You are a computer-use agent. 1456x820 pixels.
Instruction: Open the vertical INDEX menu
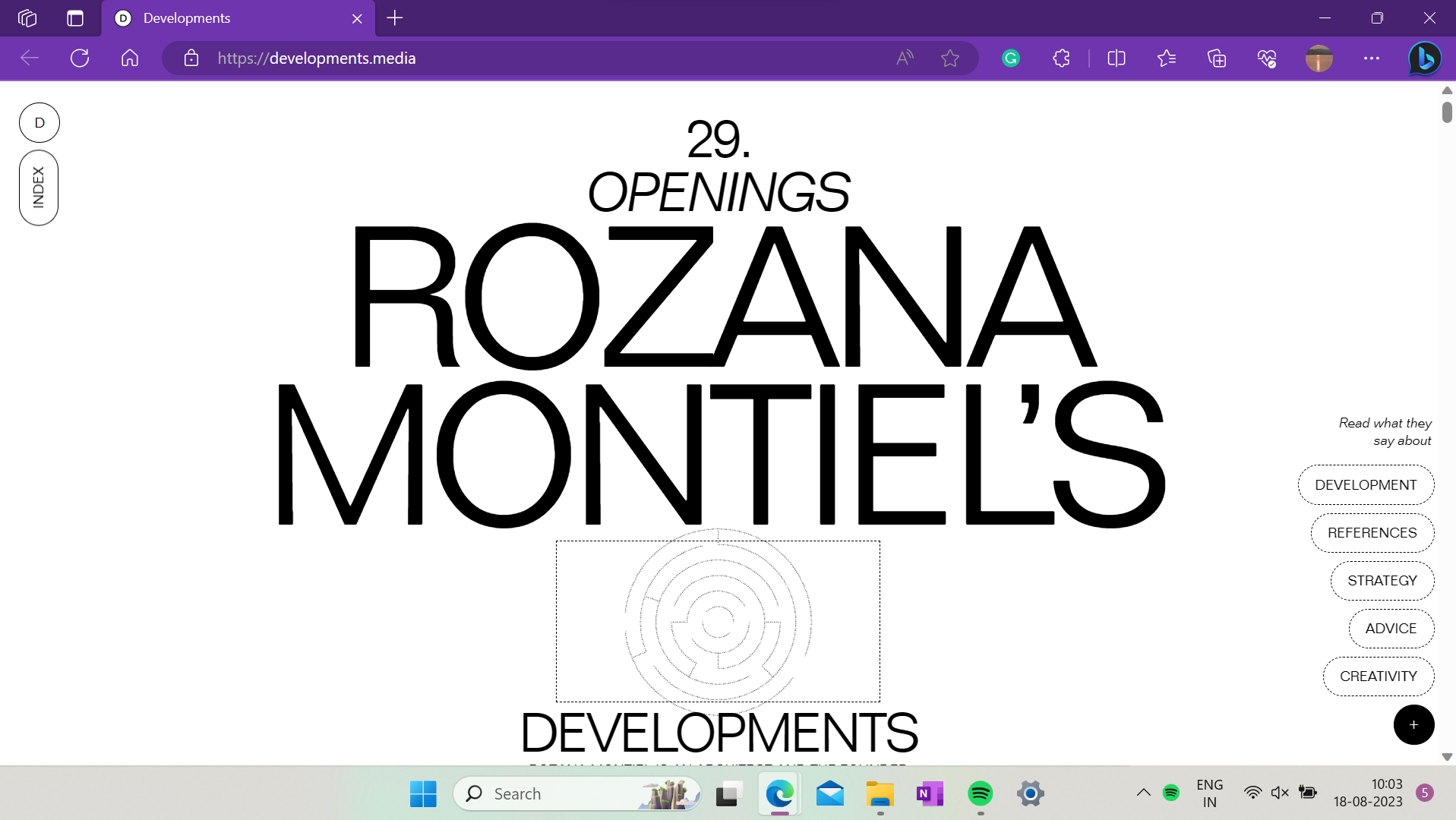click(x=39, y=188)
